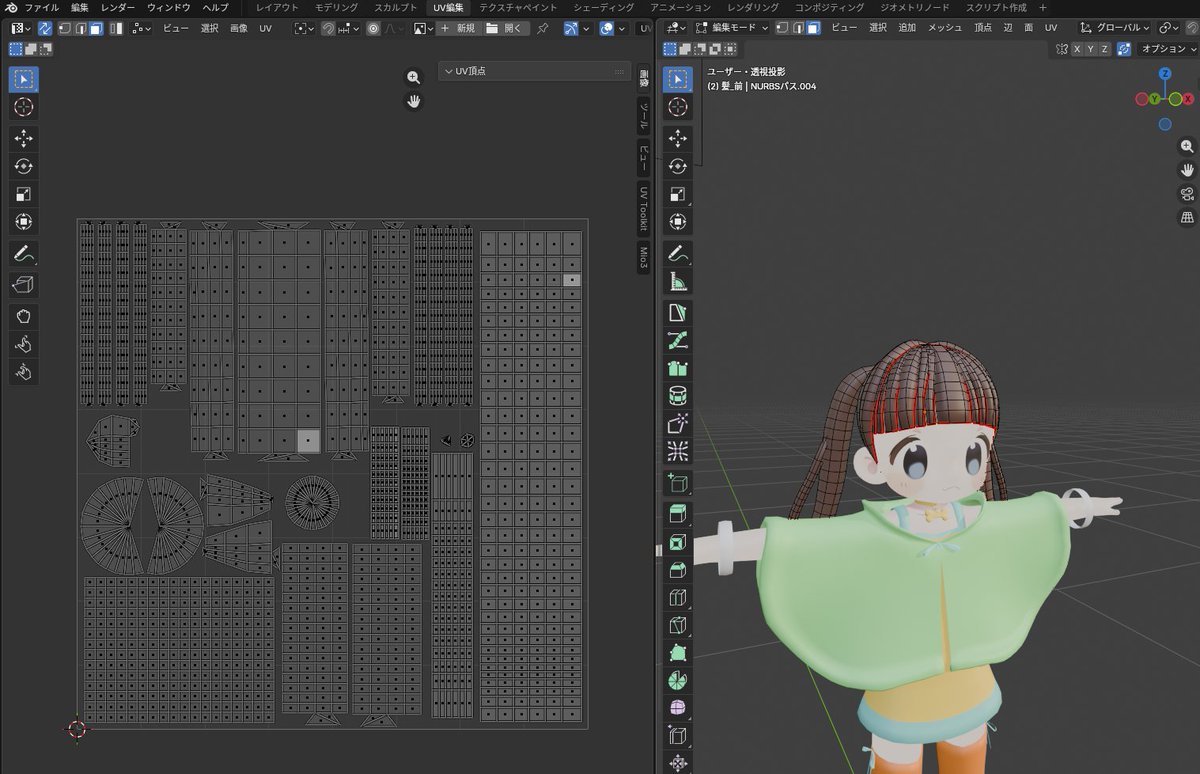Toggle mirror Y axis in 3D viewport
The image size is (1200, 774).
(1090, 49)
